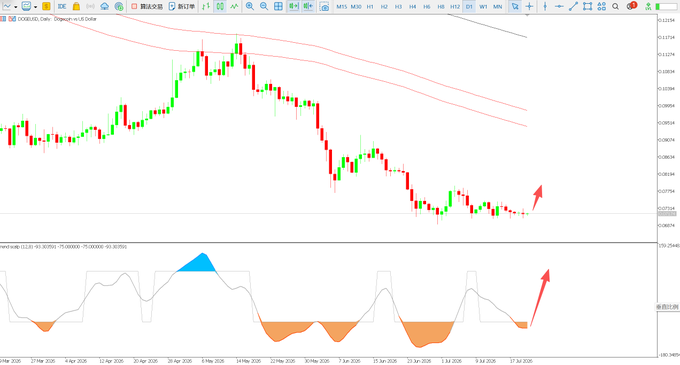This screenshot has width=680, height=365.
Task: Zoom in on the chart
Action: click(x=250, y=6)
